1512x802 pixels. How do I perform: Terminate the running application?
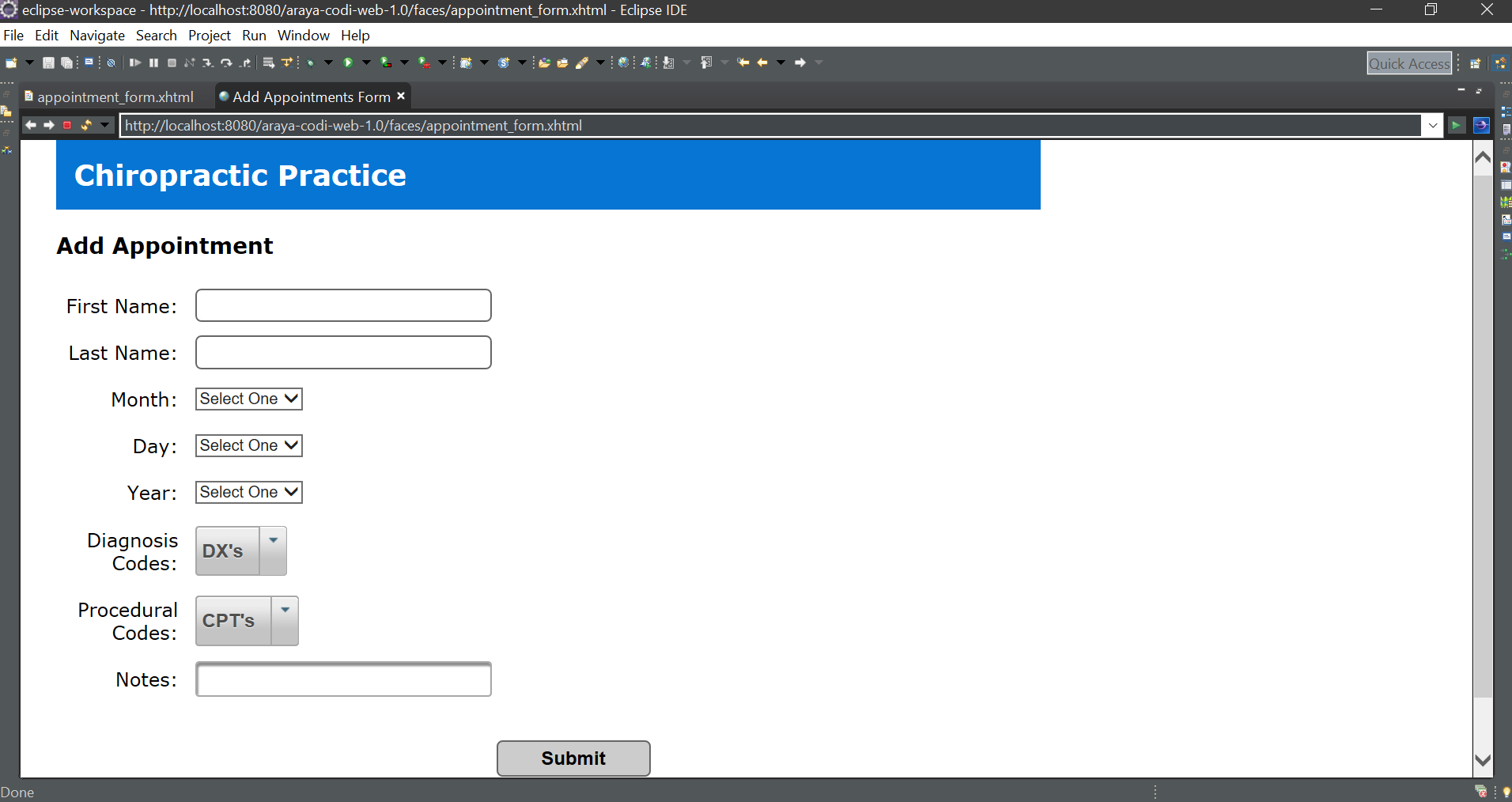coord(172,62)
